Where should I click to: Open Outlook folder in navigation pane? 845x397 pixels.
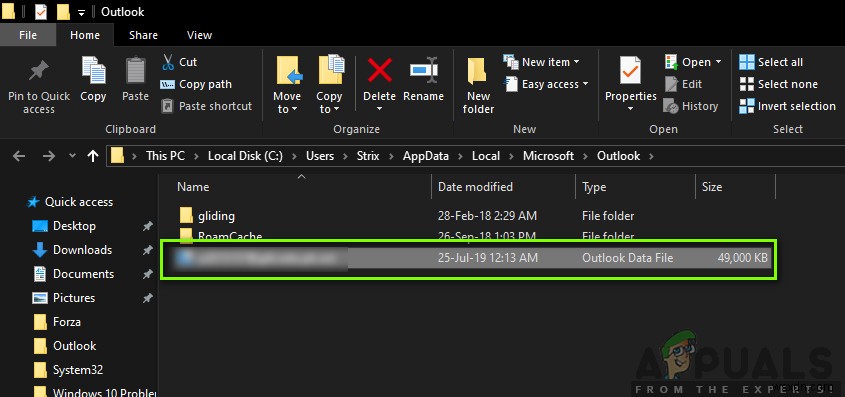[74, 346]
